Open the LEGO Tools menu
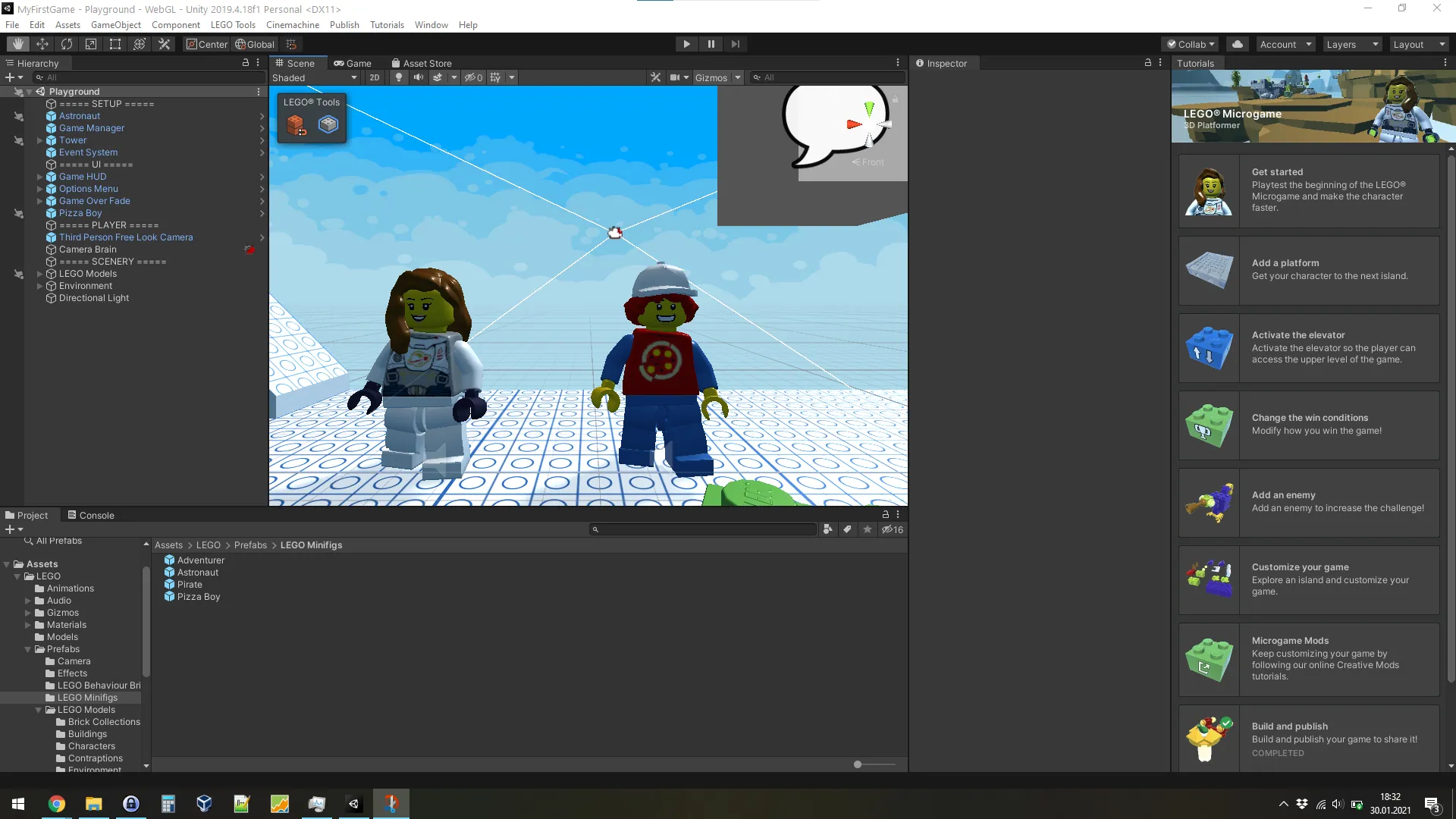This screenshot has height=819, width=1456. 233,24
